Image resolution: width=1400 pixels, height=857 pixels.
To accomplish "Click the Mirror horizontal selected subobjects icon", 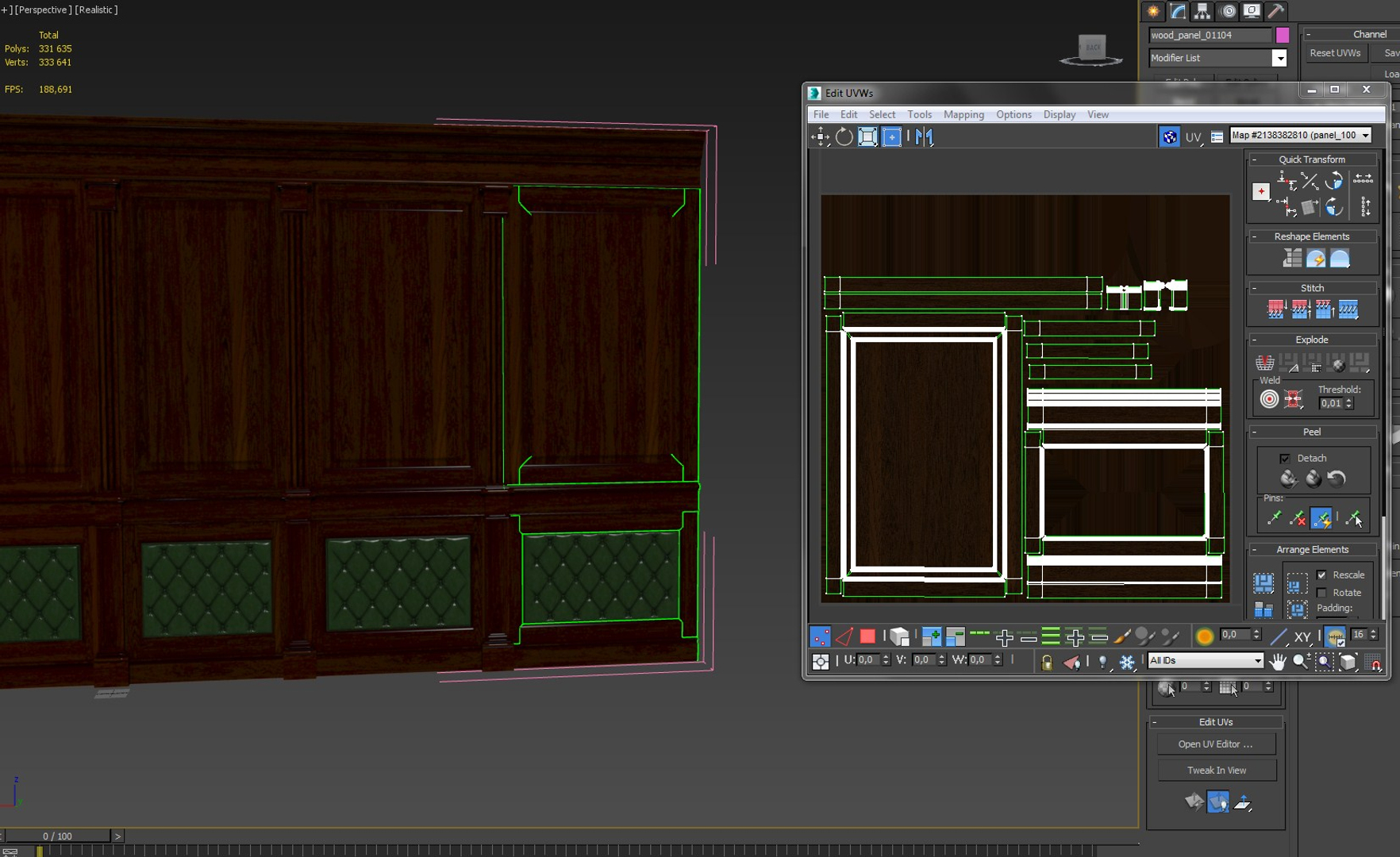I will [x=925, y=136].
